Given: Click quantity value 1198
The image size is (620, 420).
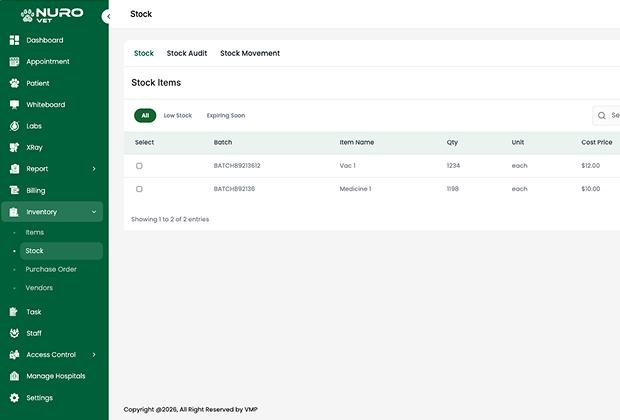Looking at the screenshot, I should (x=453, y=189).
